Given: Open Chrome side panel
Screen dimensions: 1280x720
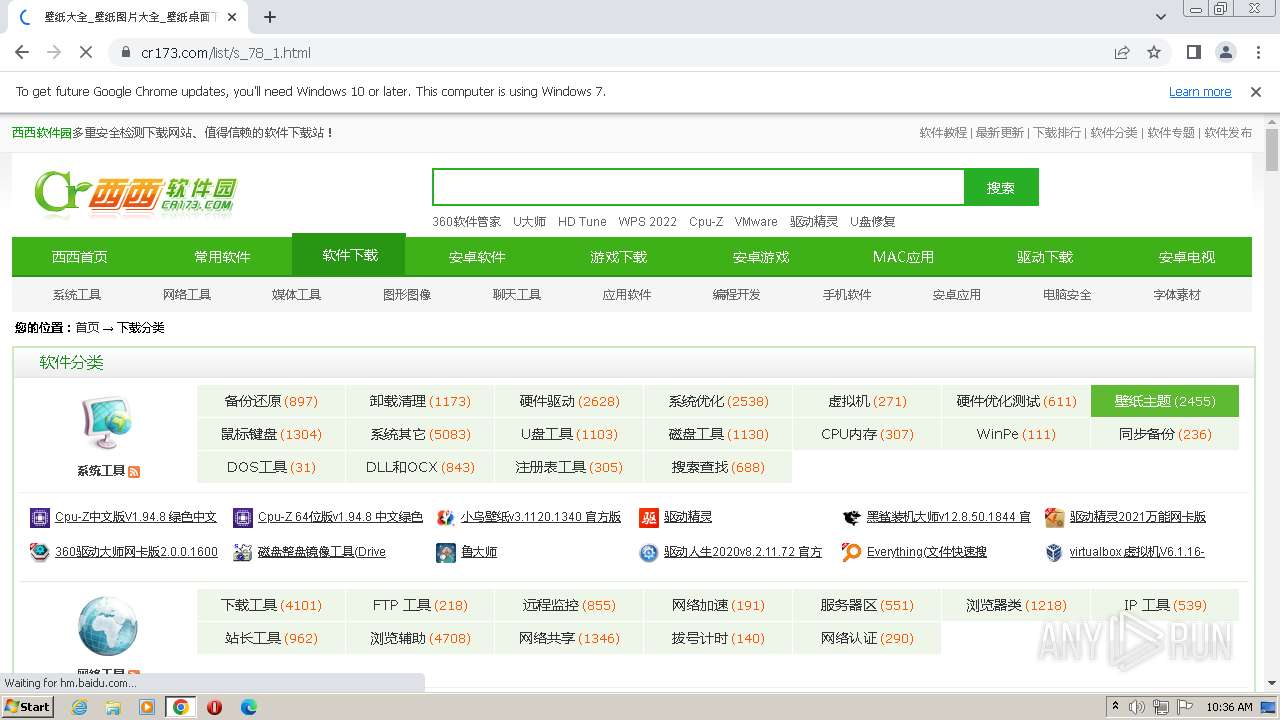Looking at the screenshot, I should click(1193, 52).
